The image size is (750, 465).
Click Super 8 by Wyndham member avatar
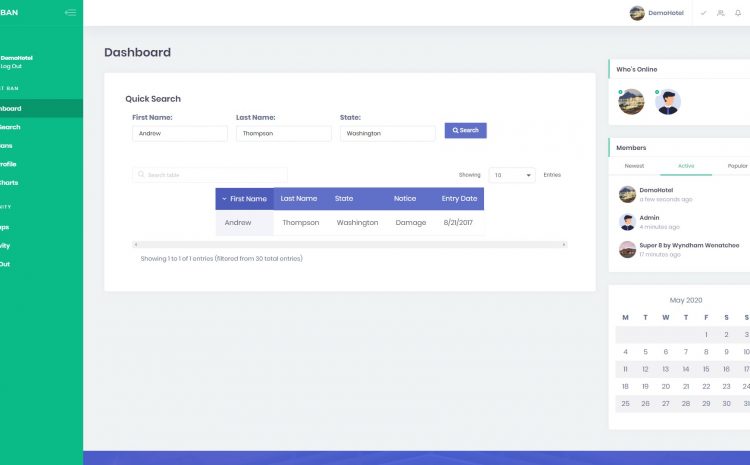coord(627,249)
